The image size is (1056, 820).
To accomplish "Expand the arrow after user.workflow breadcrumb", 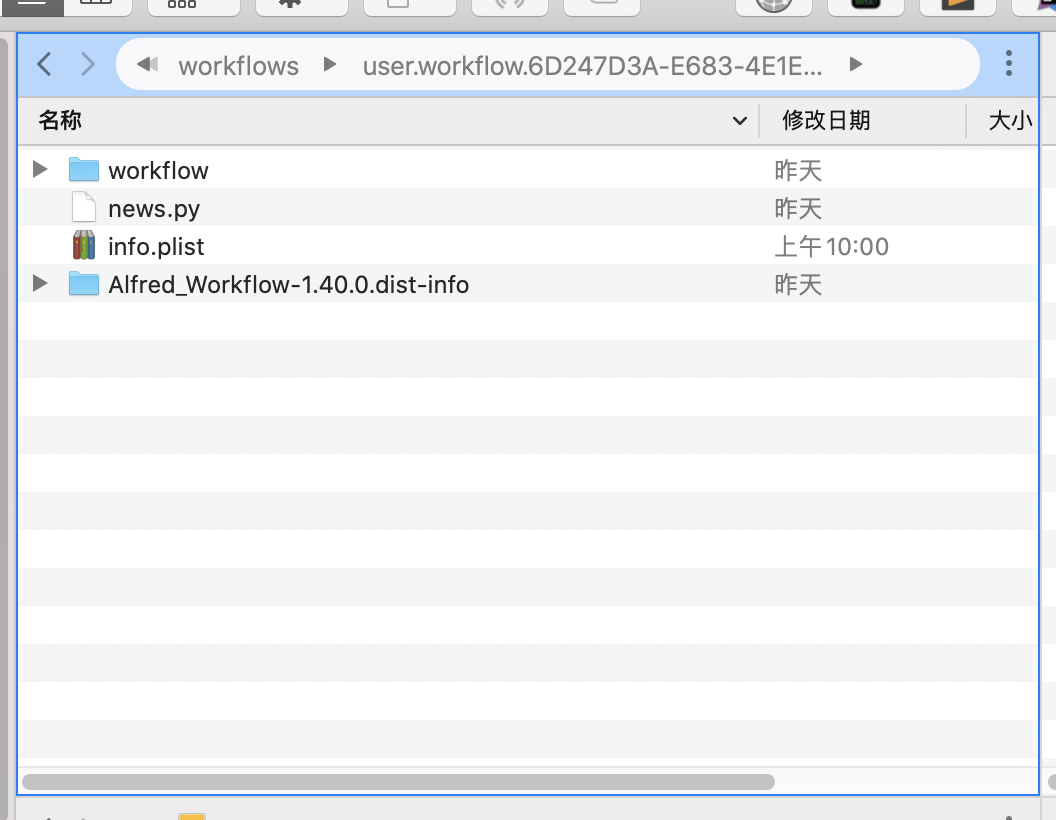I will (856, 65).
